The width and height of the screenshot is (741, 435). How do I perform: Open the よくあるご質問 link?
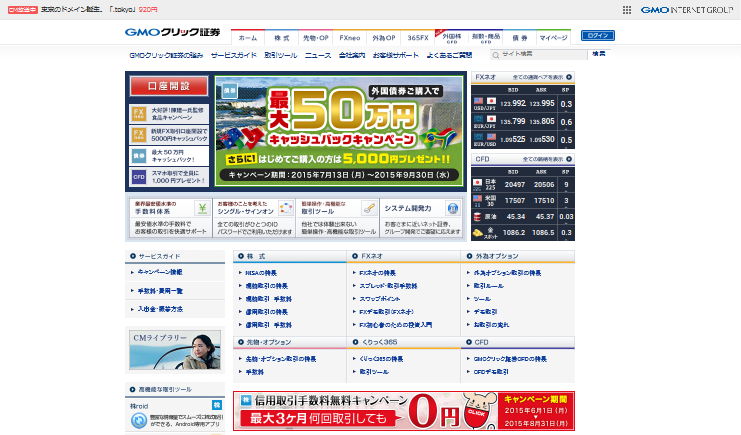[x=449, y=55]
